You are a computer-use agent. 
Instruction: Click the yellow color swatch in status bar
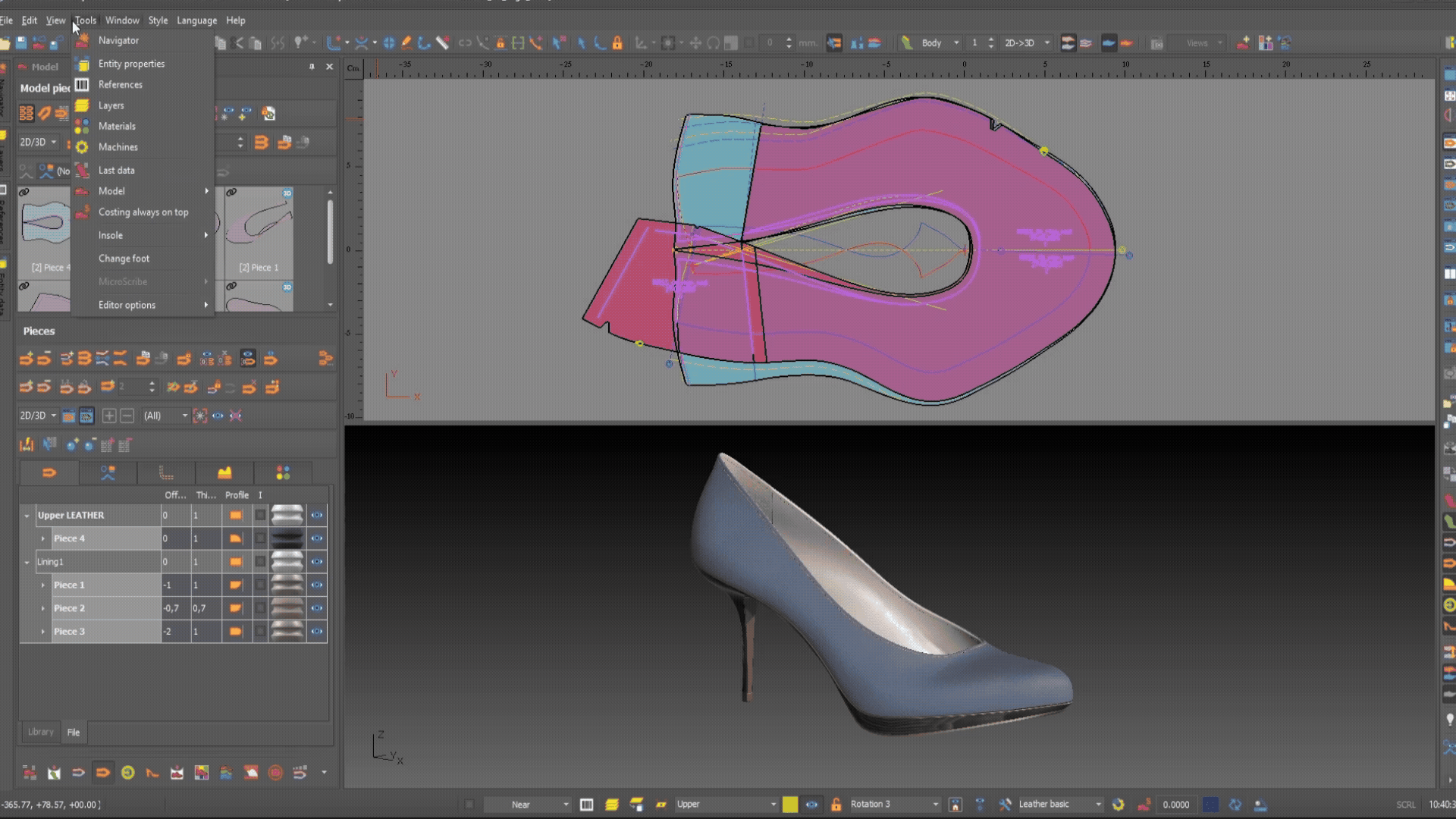tap(789, 805)
